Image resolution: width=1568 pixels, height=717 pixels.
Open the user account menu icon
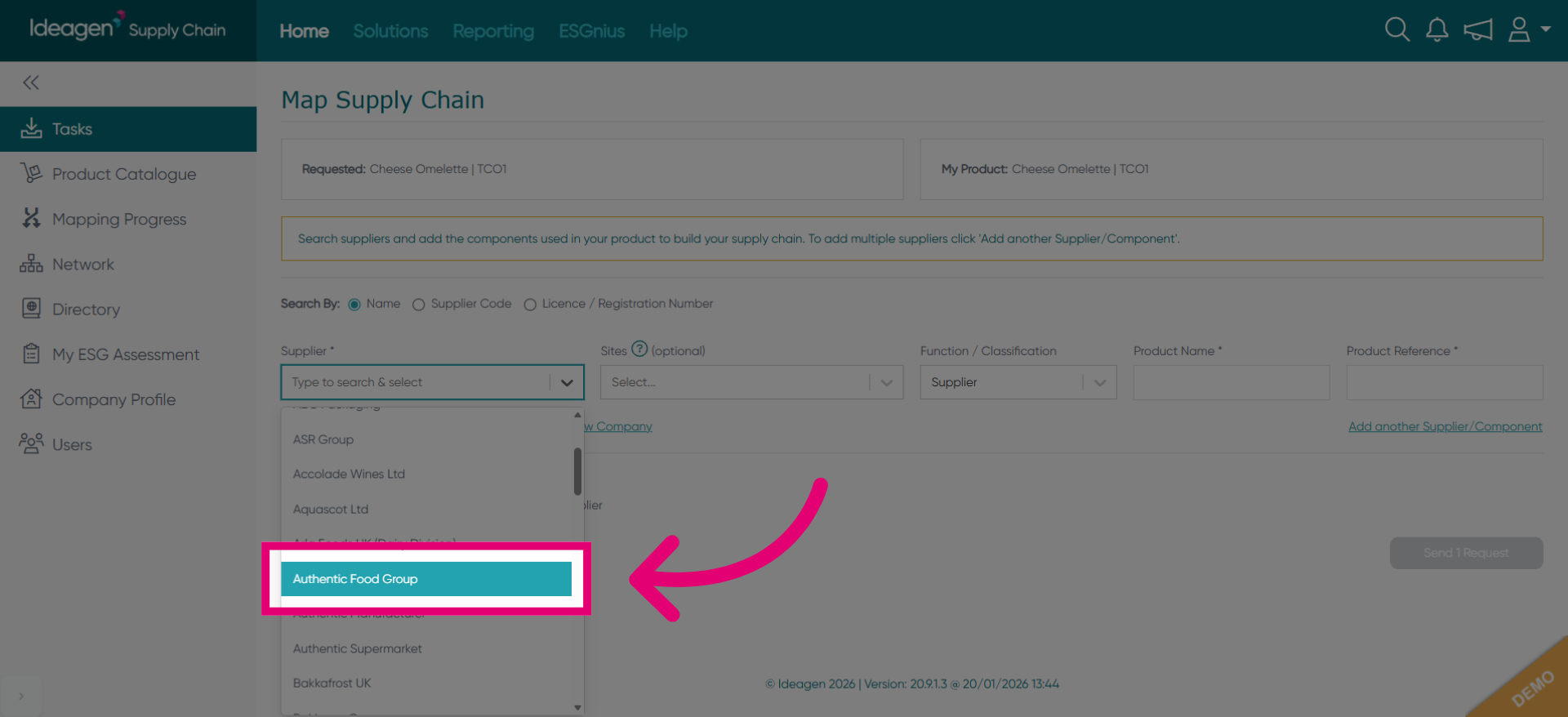point(1519,30)
